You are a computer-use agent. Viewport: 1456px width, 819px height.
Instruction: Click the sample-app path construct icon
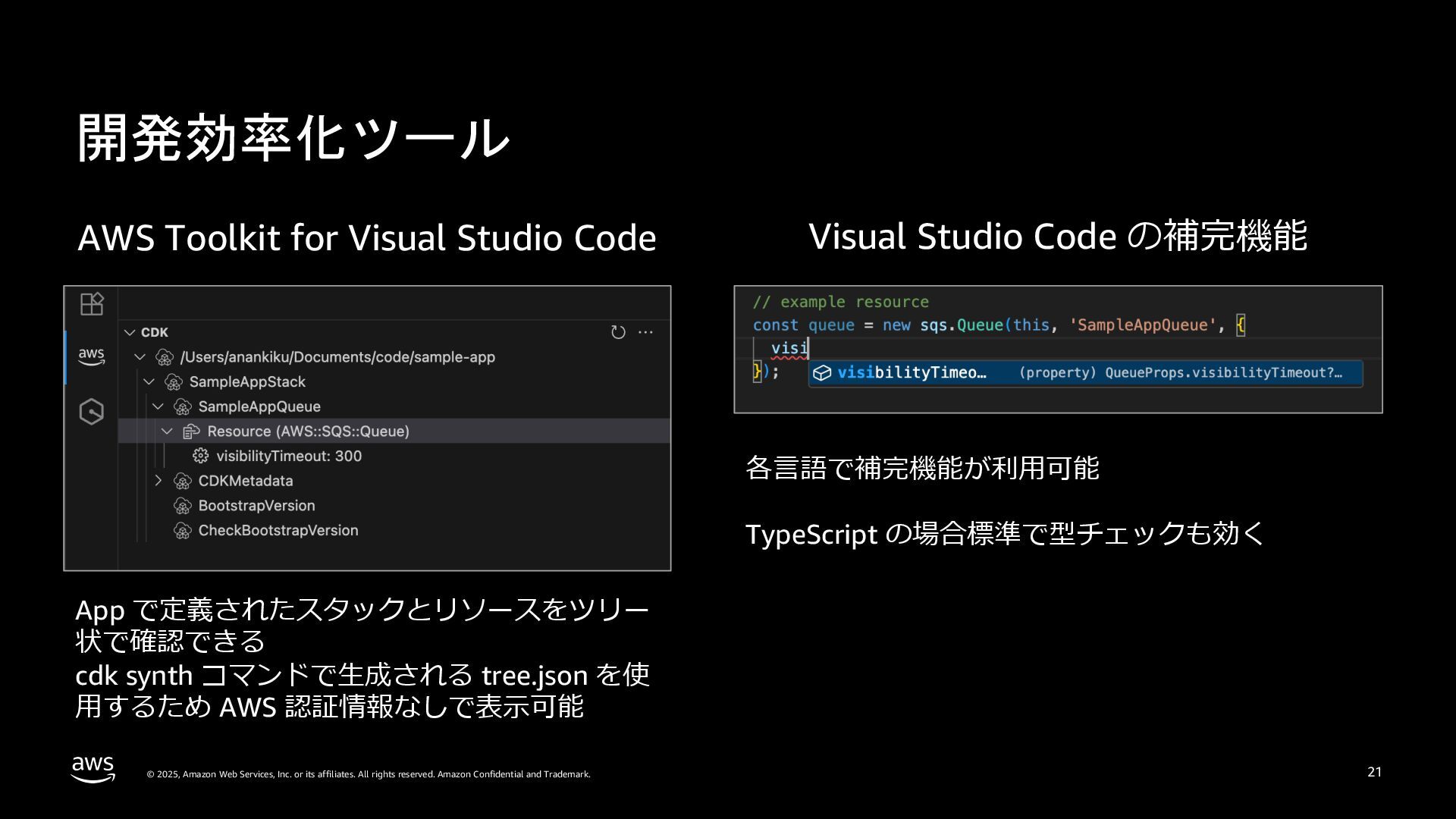[165, 357]
